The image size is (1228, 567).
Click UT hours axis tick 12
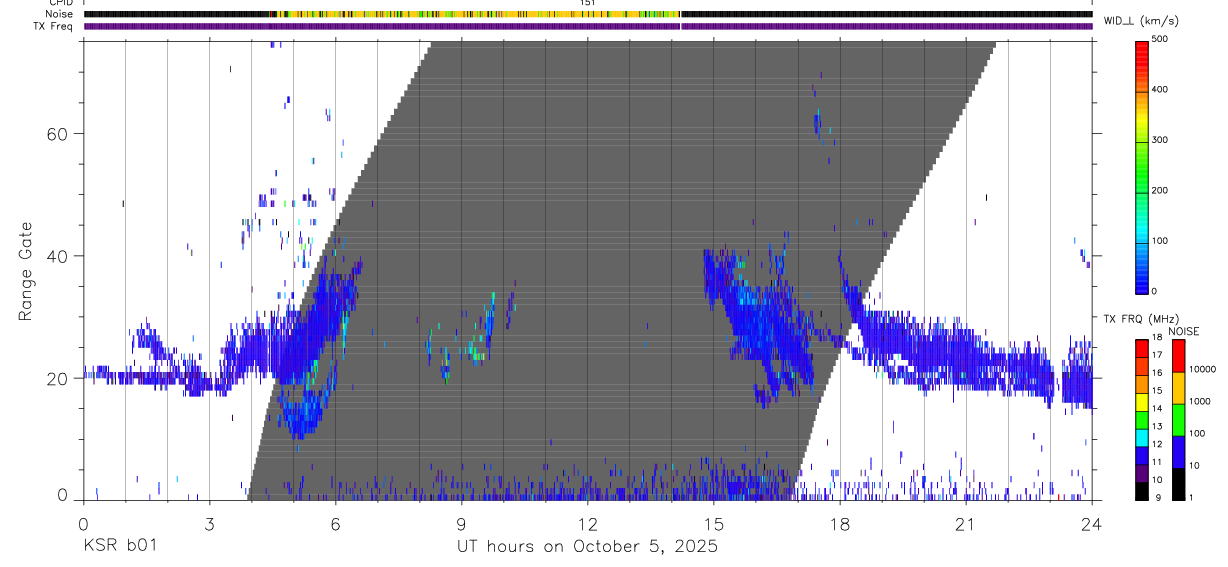pyautogui.click(x=587, y=524)
